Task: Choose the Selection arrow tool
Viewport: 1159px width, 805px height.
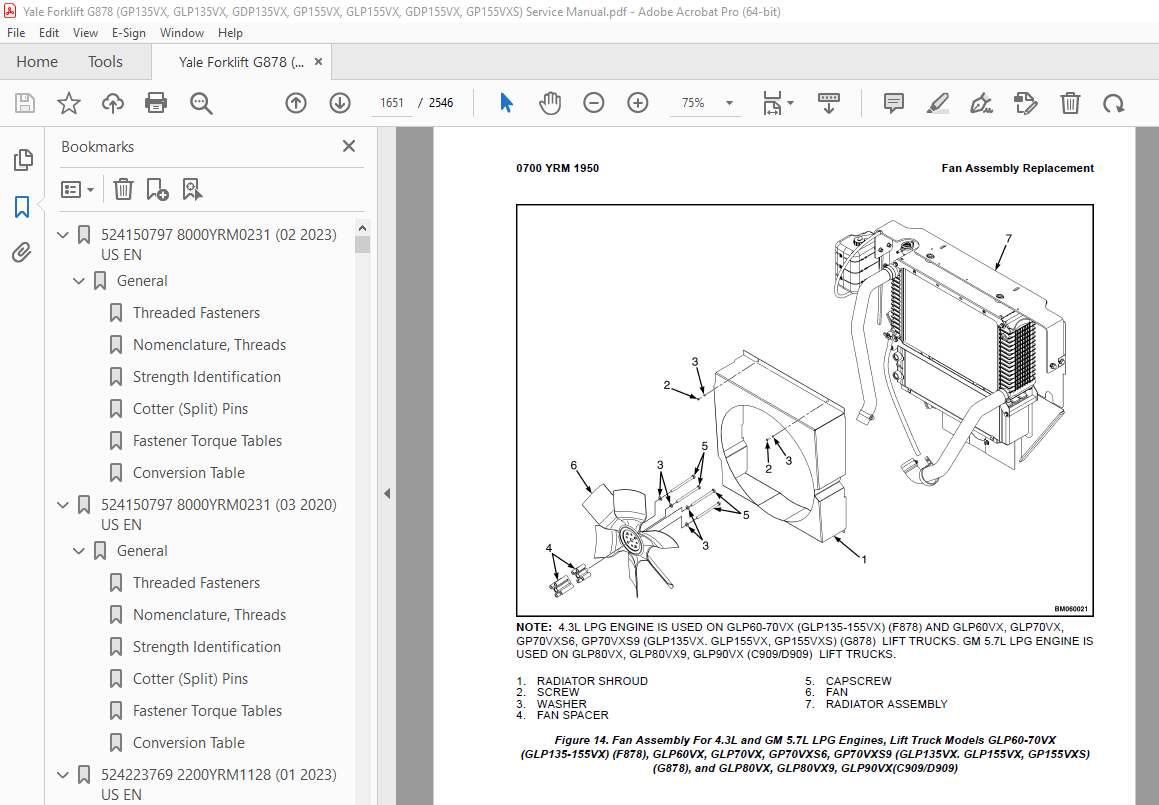Action: click(x=506, y=103)
